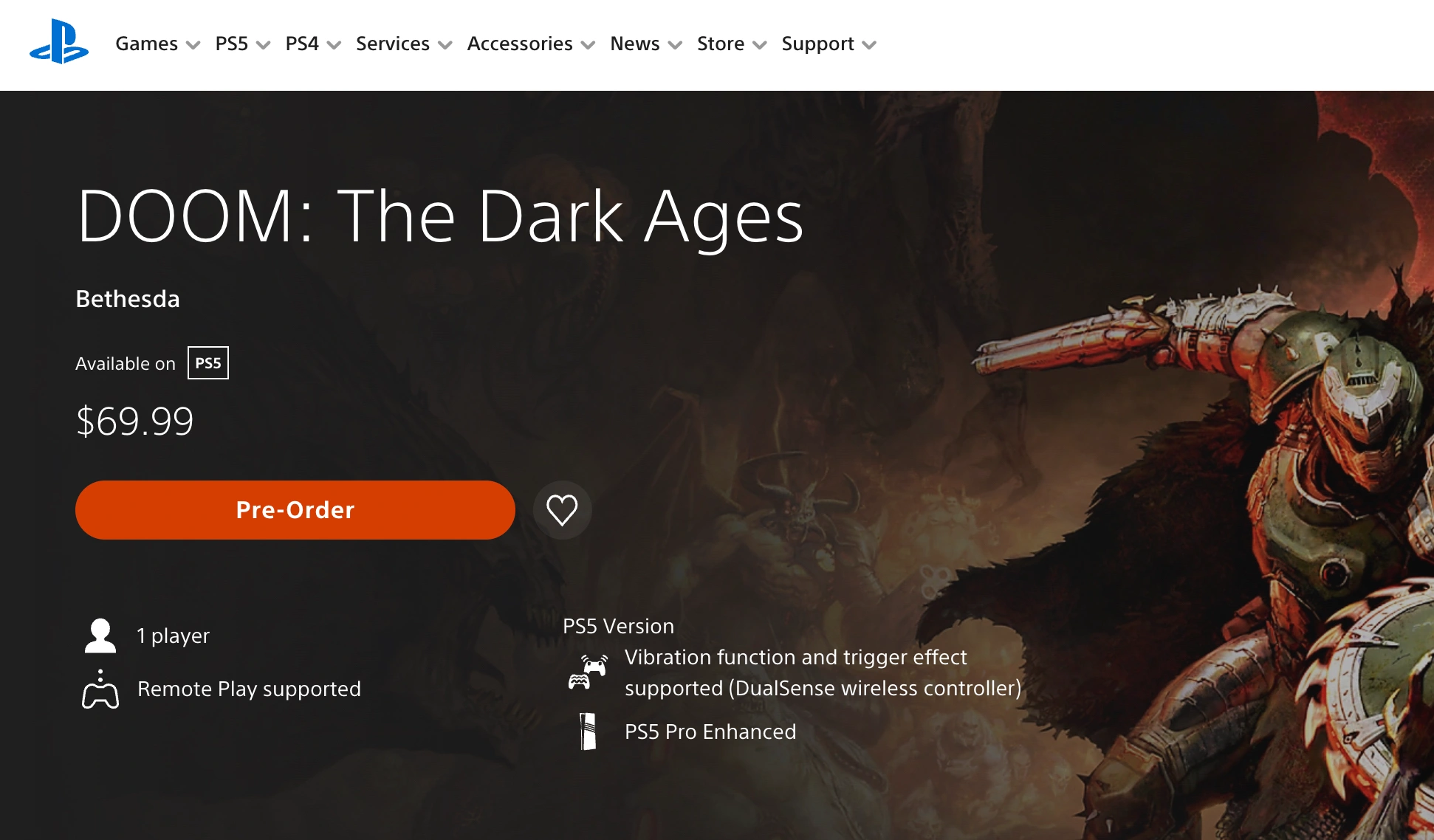Click the single player person icon
The width and height of the screenshot is (1434, 840).
[x=100, y=636]
